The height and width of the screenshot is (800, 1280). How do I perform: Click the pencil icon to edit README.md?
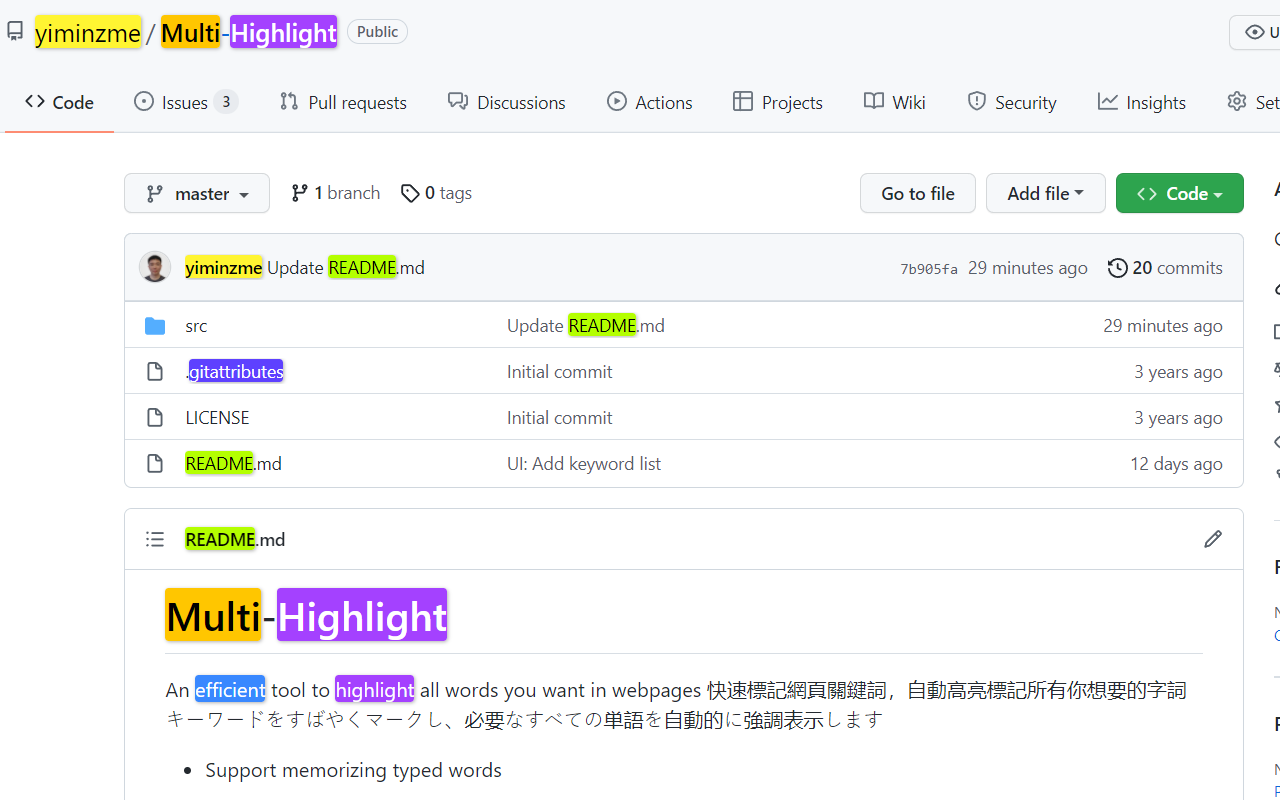pyautogui.click(x=1212, y=538)
